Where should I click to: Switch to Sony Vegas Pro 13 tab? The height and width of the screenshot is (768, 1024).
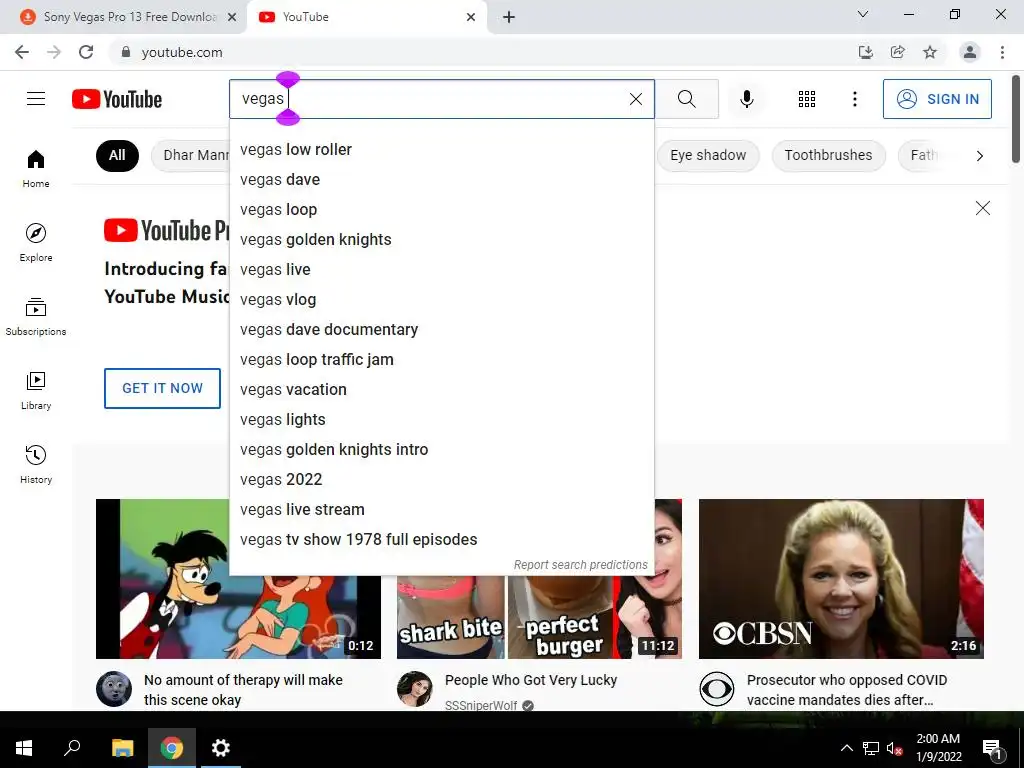click(123, 17)
